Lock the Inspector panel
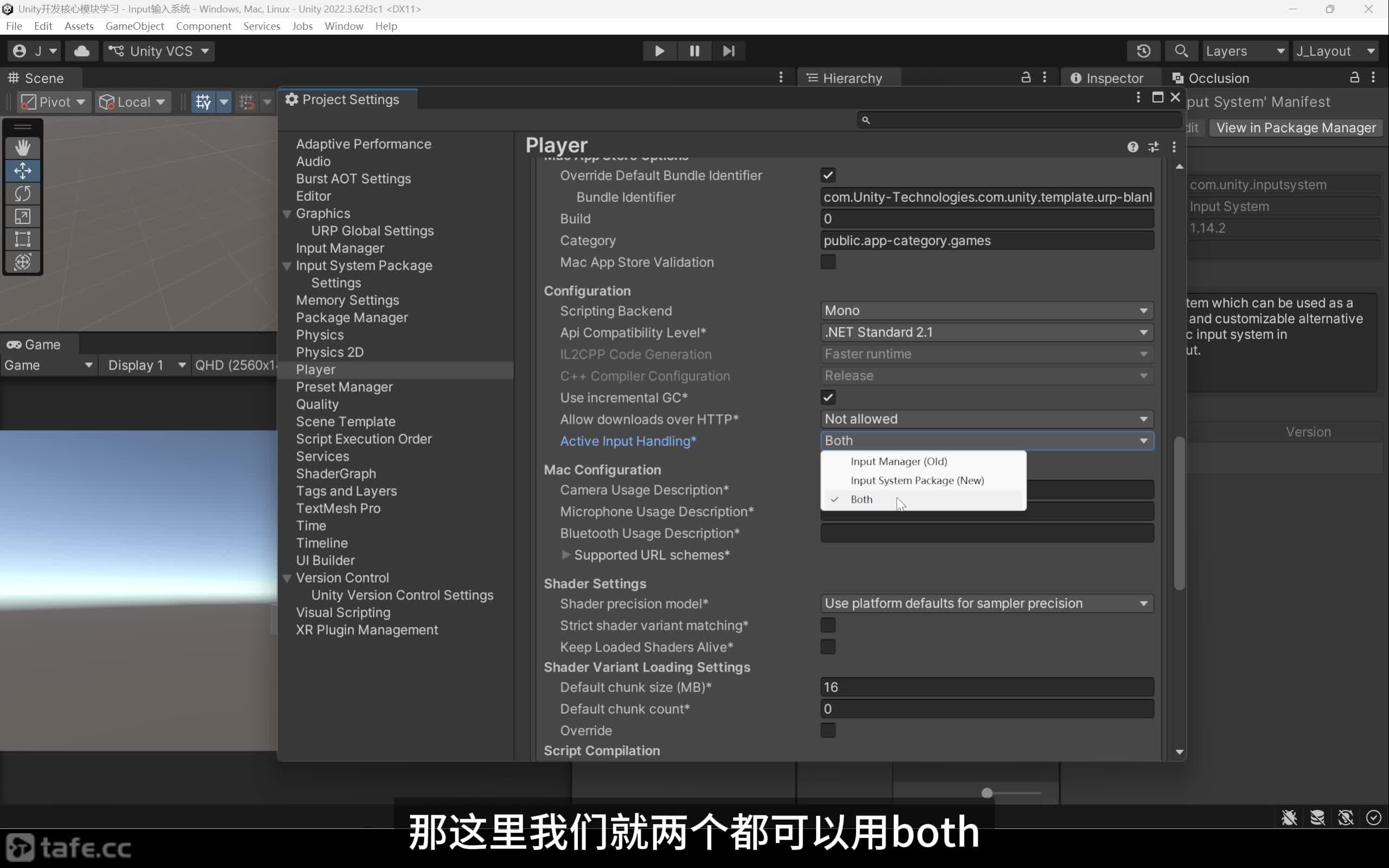1389x868 pixels. click(1354, 78)
